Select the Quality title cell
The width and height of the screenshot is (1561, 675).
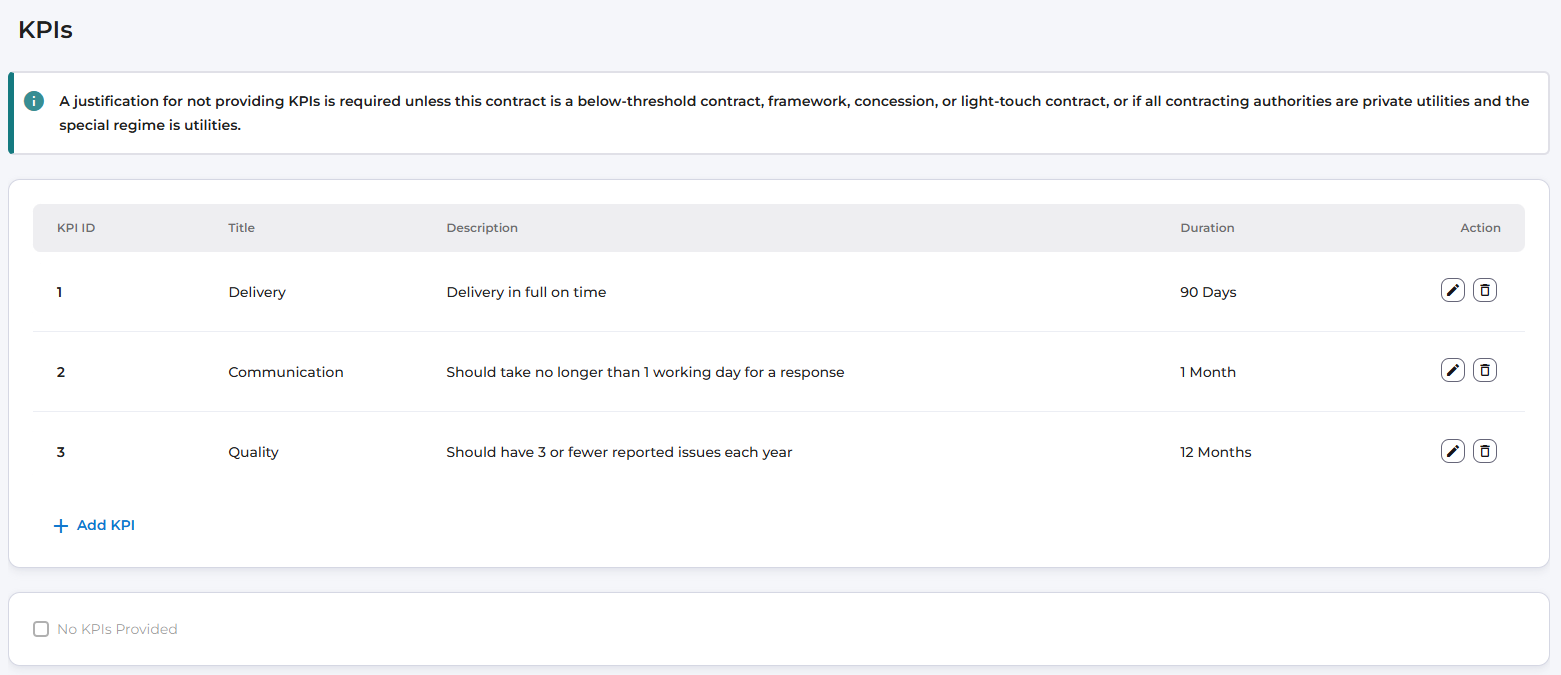(253, 452)
